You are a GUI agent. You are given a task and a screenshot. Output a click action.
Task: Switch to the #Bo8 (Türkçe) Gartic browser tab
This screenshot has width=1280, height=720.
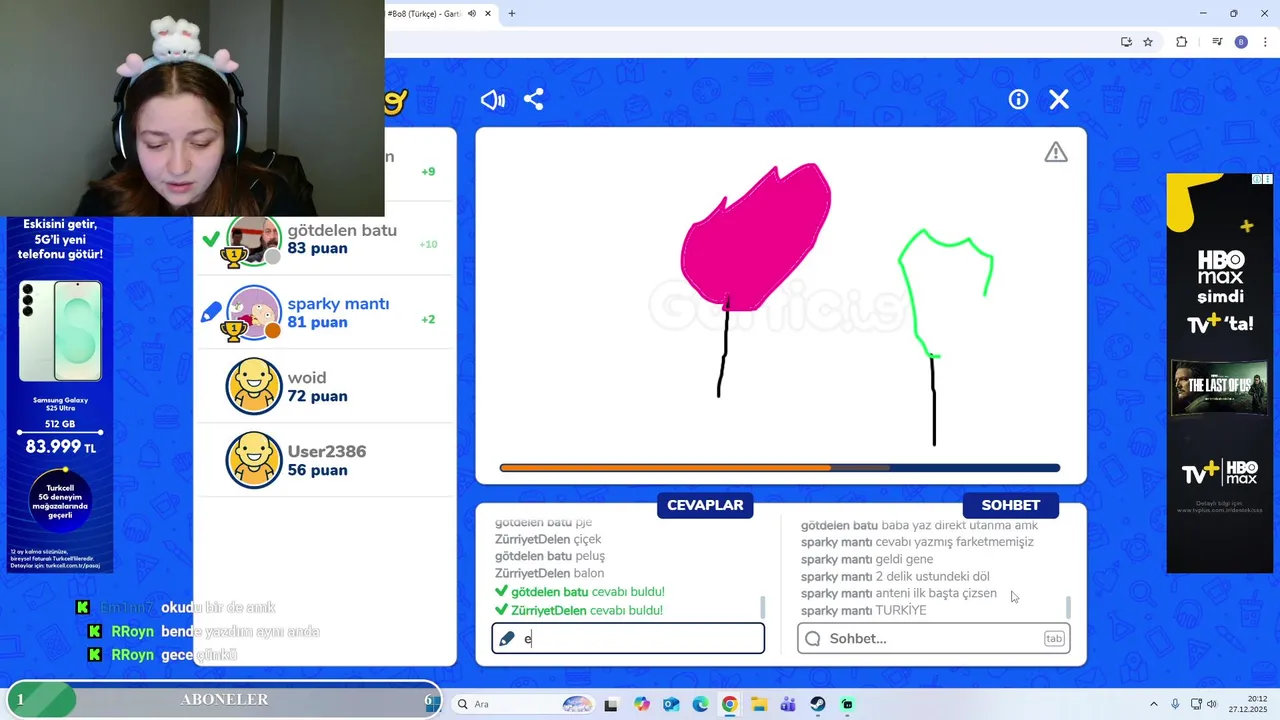pos(425,14)
